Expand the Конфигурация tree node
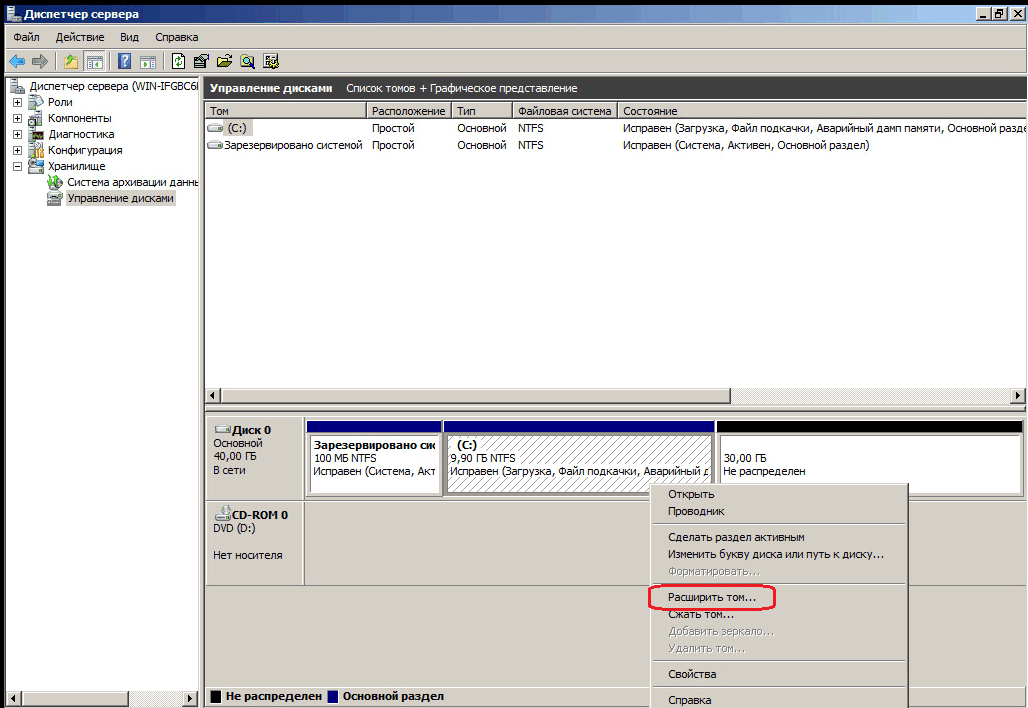This screenshot has height=708, width=1028. point(17,150)
